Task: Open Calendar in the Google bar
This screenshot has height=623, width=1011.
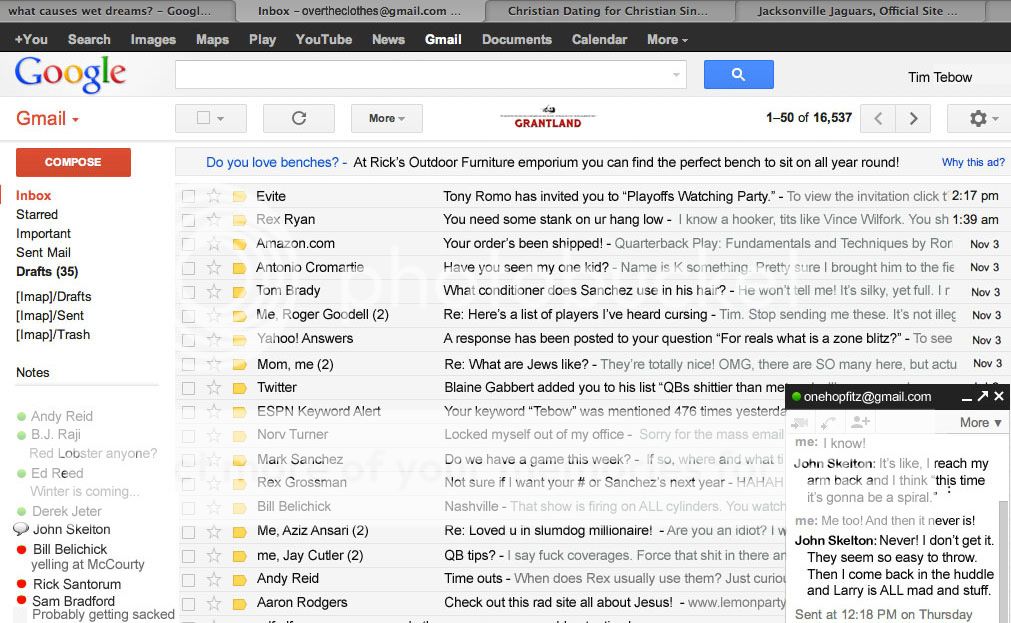Action: click(x=599, y=39)
